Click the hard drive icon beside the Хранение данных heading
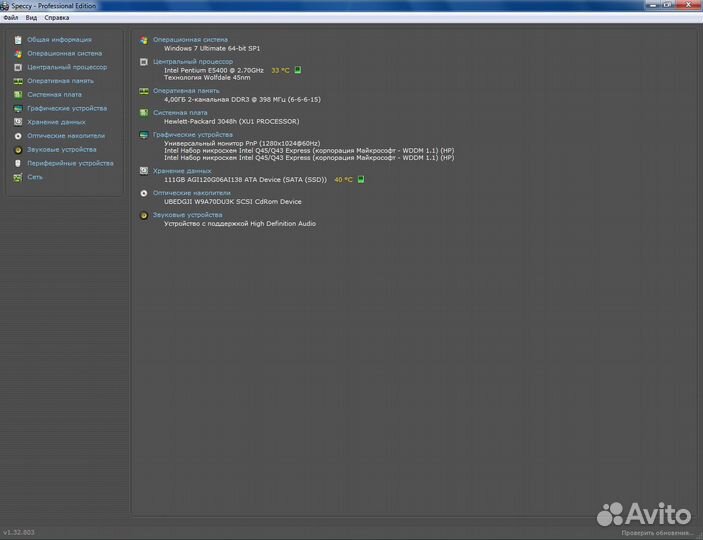This screenshot has width=703, height=540. pyautogui.click(x=144, y=171)
